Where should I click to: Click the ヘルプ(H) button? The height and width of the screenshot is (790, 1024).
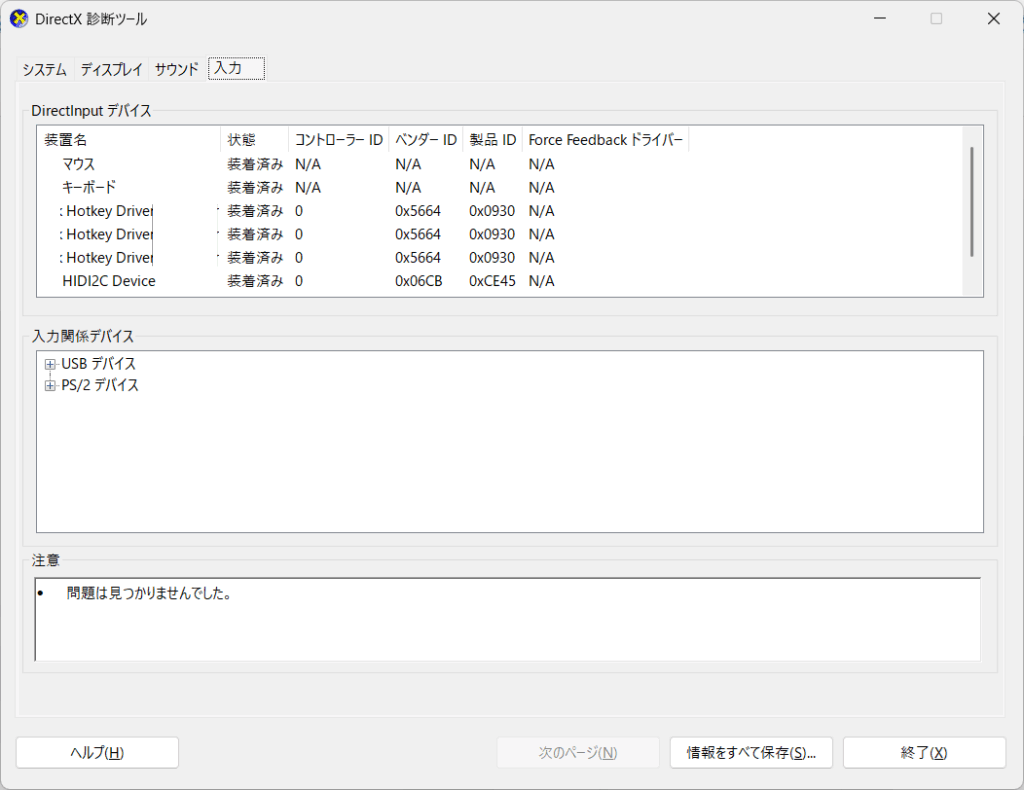click(97, 753)
